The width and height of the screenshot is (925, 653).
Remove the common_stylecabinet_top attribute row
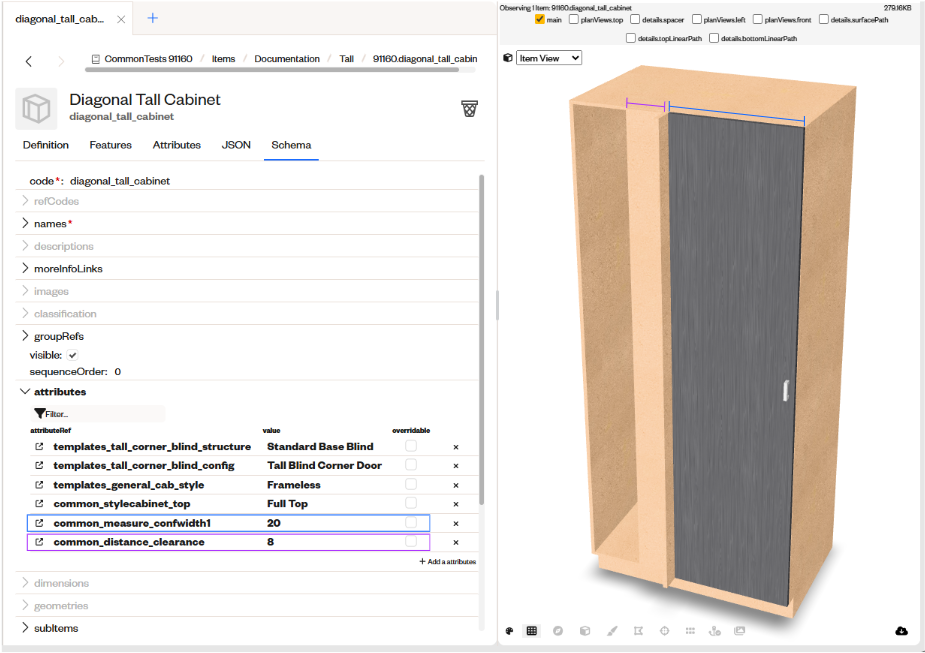coord(456,504)
